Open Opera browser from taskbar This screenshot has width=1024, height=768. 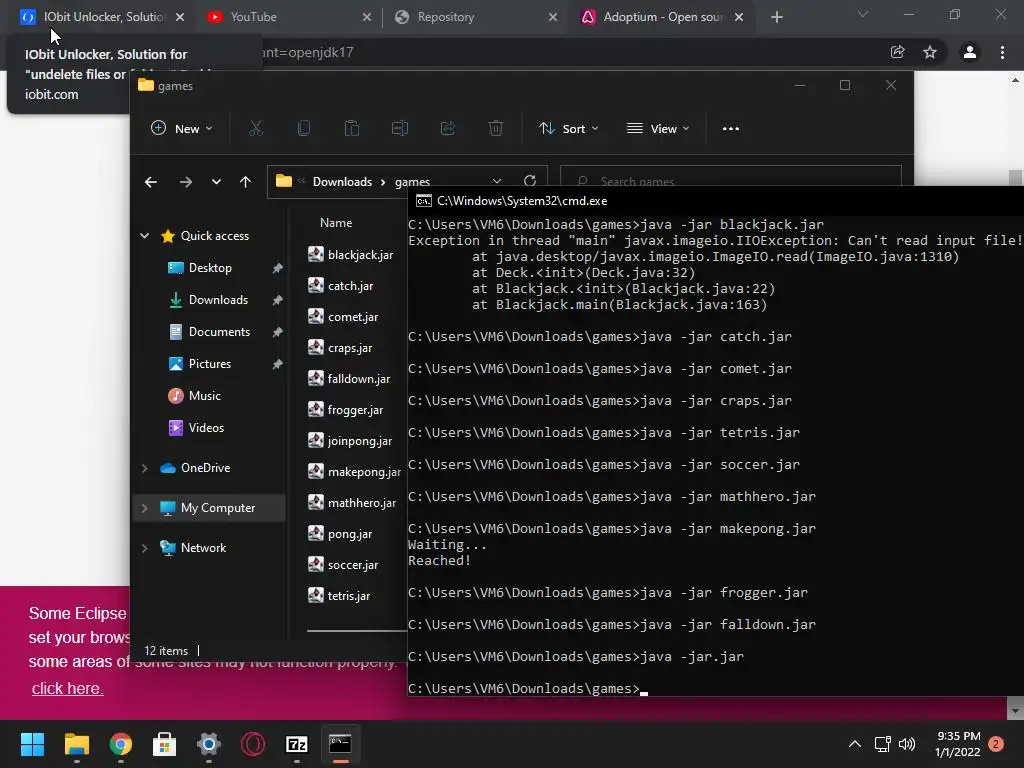pos(253,744)
